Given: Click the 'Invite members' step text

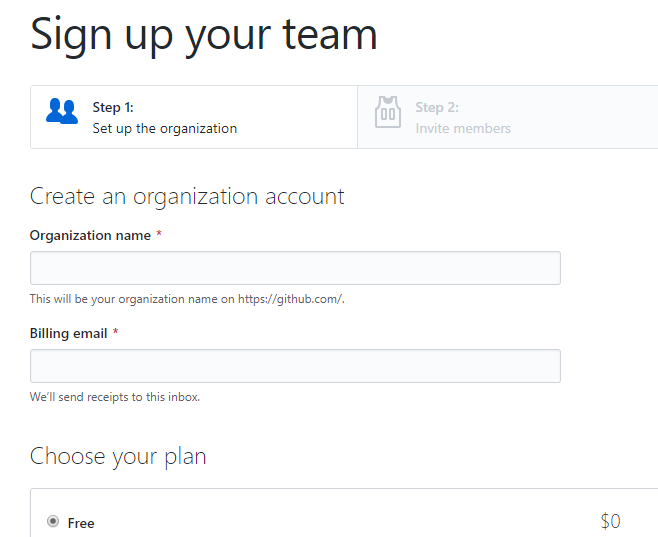Looking at the screenshot, I should 463,128.
